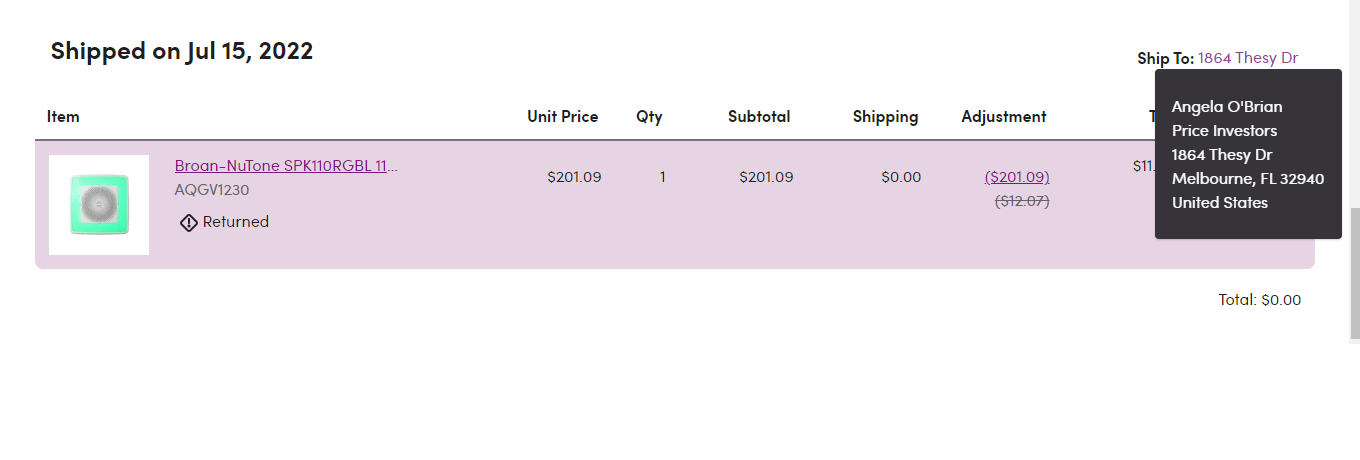Click the green fan product thumbnail
1360x460 pixels.
point(99,205)
